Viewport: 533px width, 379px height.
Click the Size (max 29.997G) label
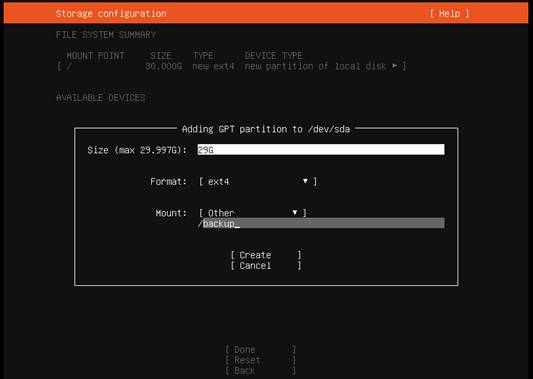pos(137,150)
